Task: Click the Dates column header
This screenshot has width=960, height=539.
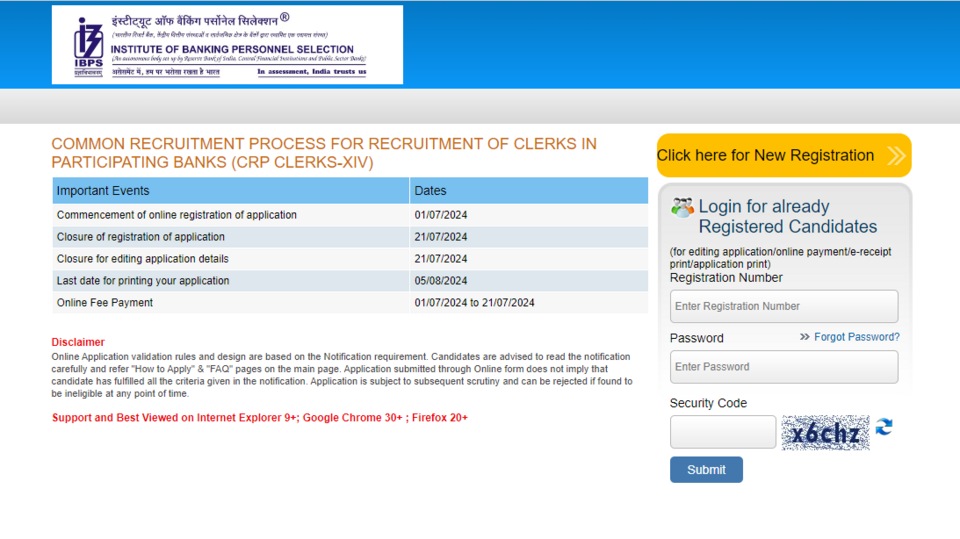Action: coord(529,190)
